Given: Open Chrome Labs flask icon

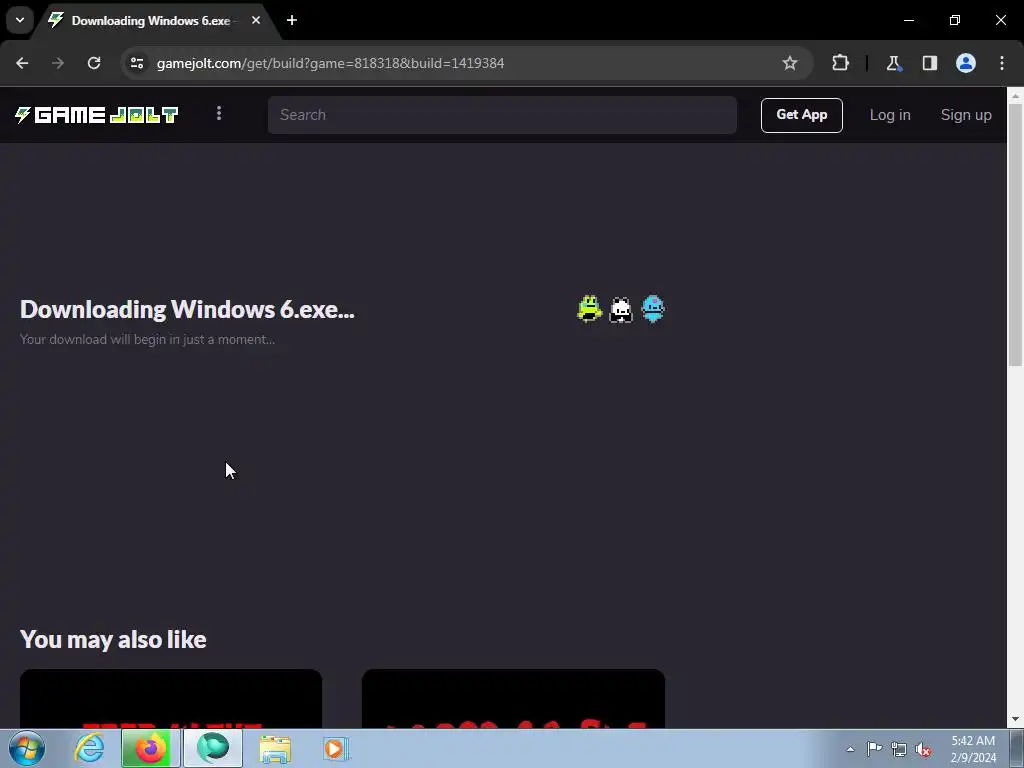Looking at the screenshot, I should (x=893, y=63).
